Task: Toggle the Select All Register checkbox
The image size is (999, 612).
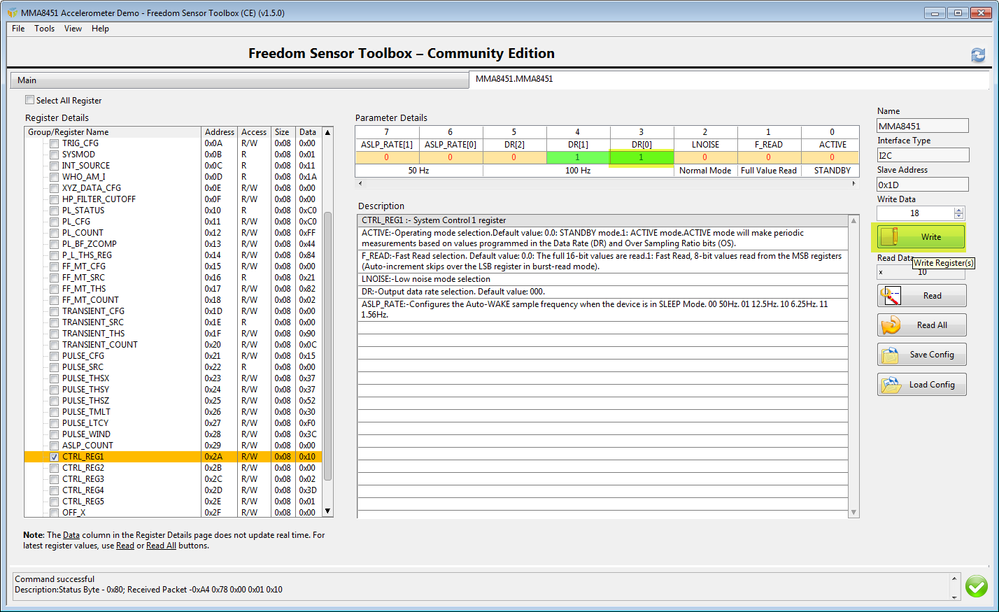Action: 30,100
